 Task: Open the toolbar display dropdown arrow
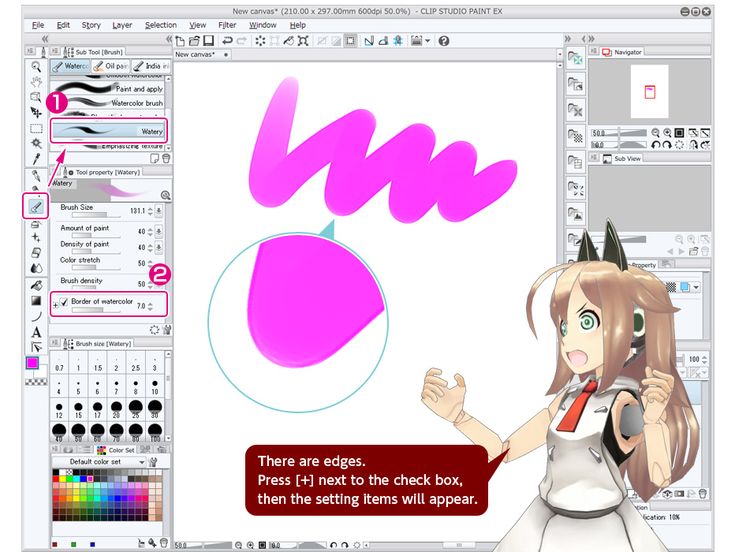[x=428, y=41]
